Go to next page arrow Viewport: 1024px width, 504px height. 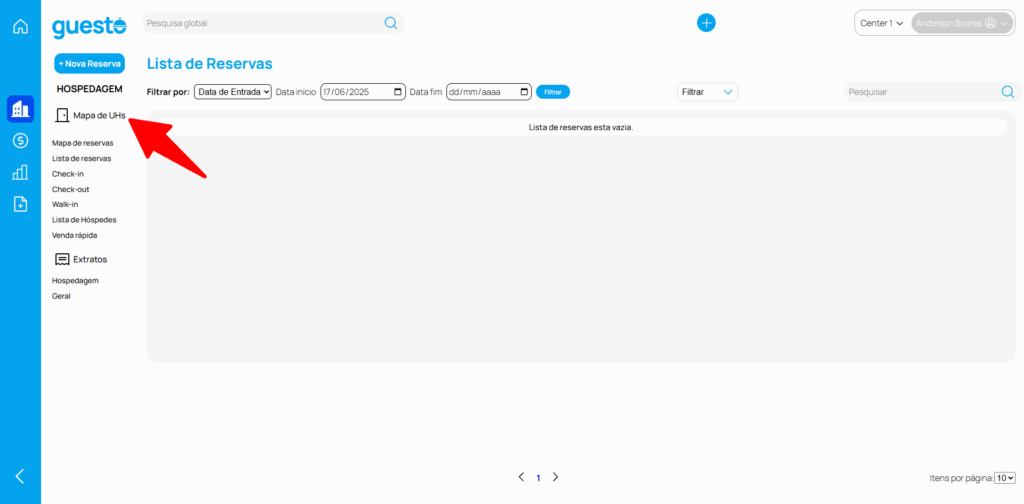(556, 477)
